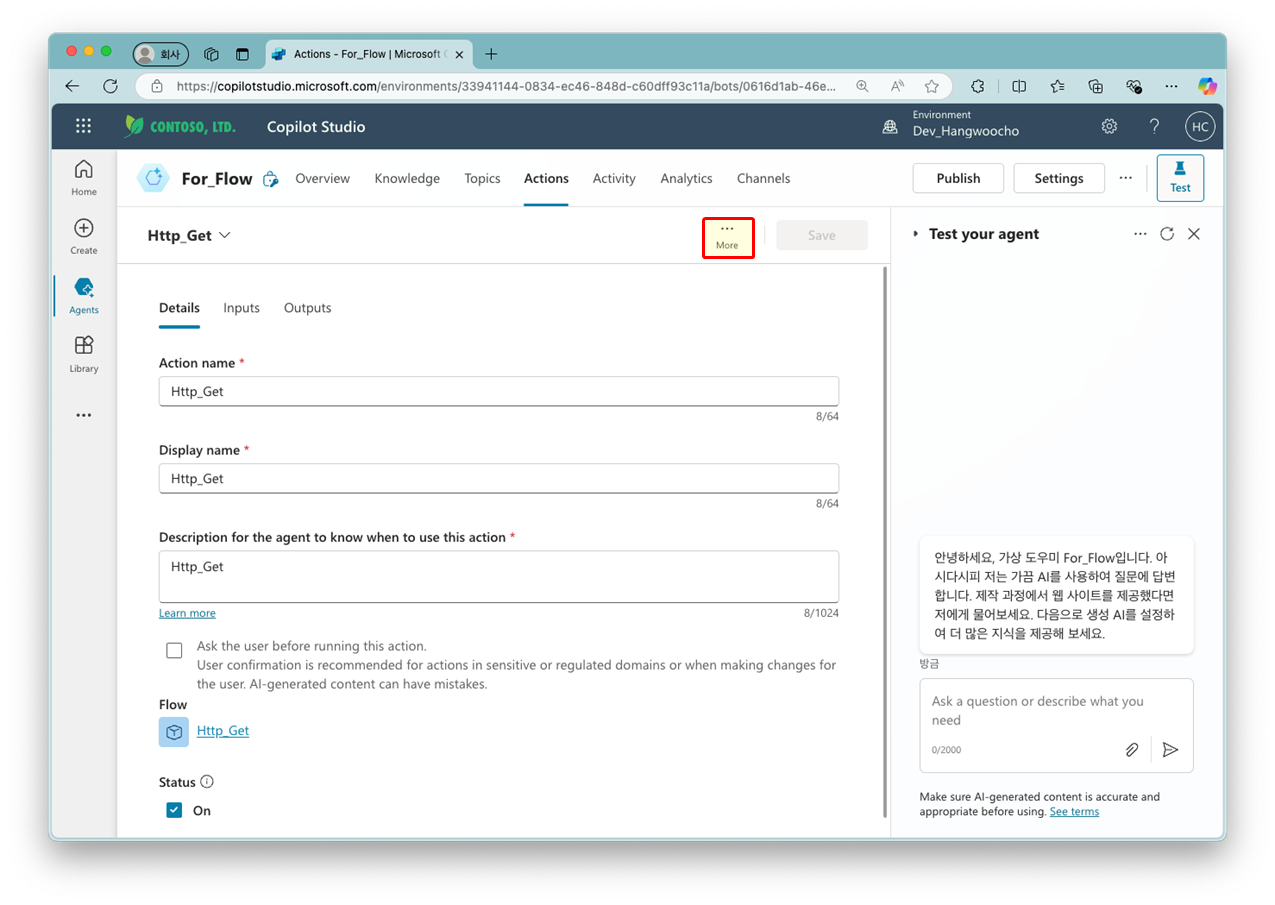Refresh the test agent conversation
1275x905 pixels.
click(x=1167, y=234)
